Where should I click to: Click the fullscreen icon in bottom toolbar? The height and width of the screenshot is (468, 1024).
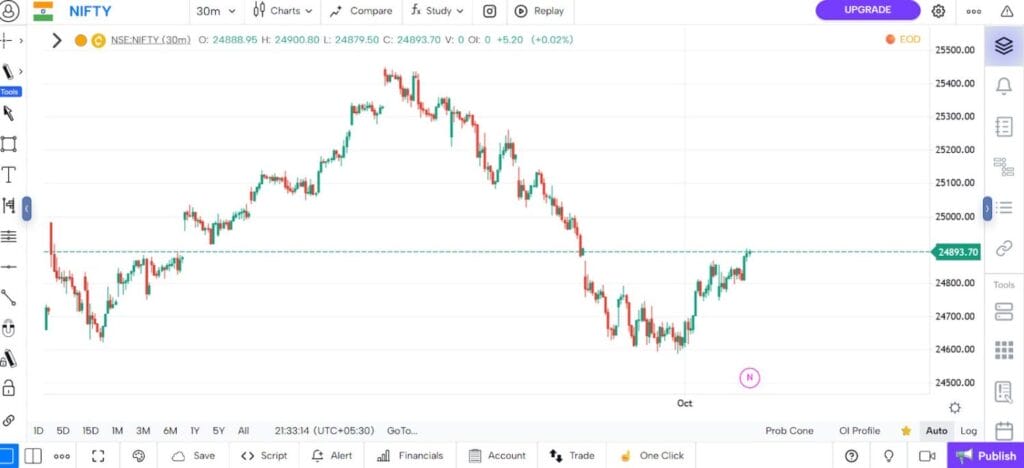(x=98, y=455)
